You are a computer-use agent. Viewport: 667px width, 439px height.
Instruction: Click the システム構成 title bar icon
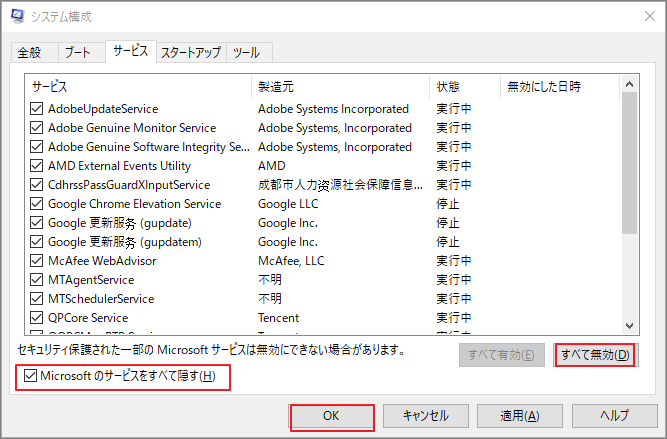click(18, 16)
